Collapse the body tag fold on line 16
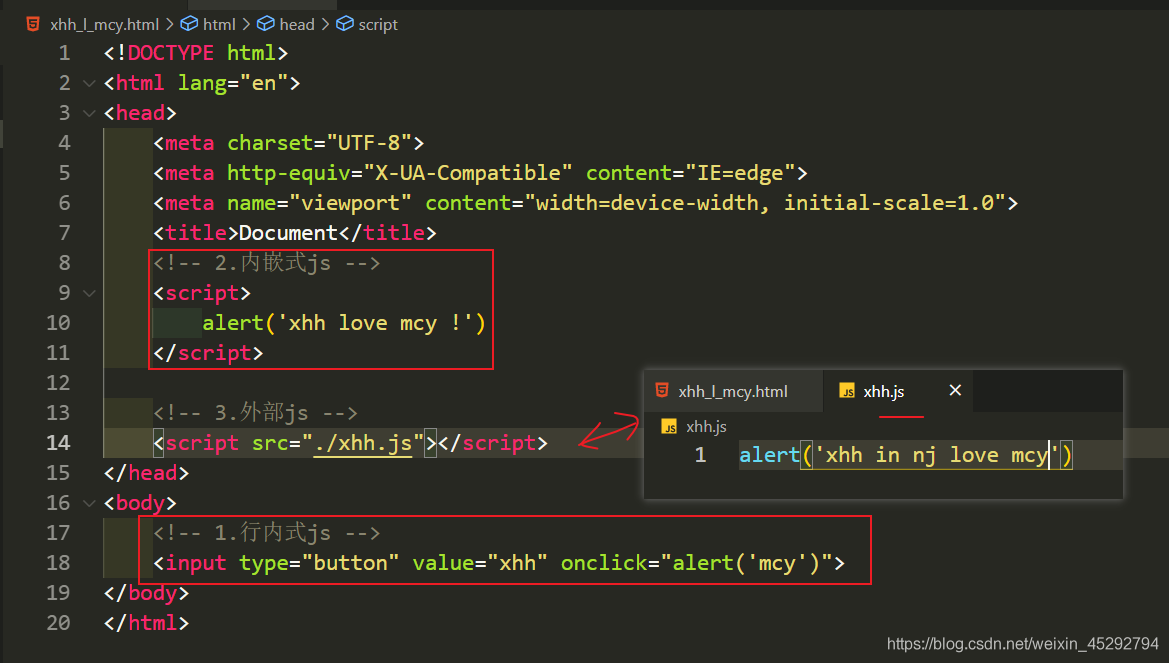 [x=89, y=503]
